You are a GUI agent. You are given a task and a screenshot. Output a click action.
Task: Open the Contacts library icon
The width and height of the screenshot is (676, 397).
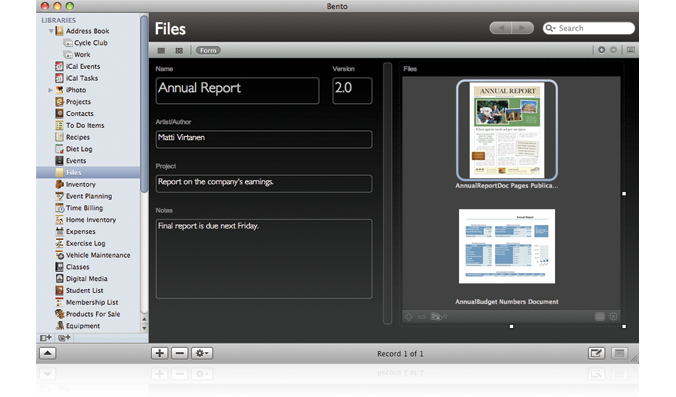(59, 113)
